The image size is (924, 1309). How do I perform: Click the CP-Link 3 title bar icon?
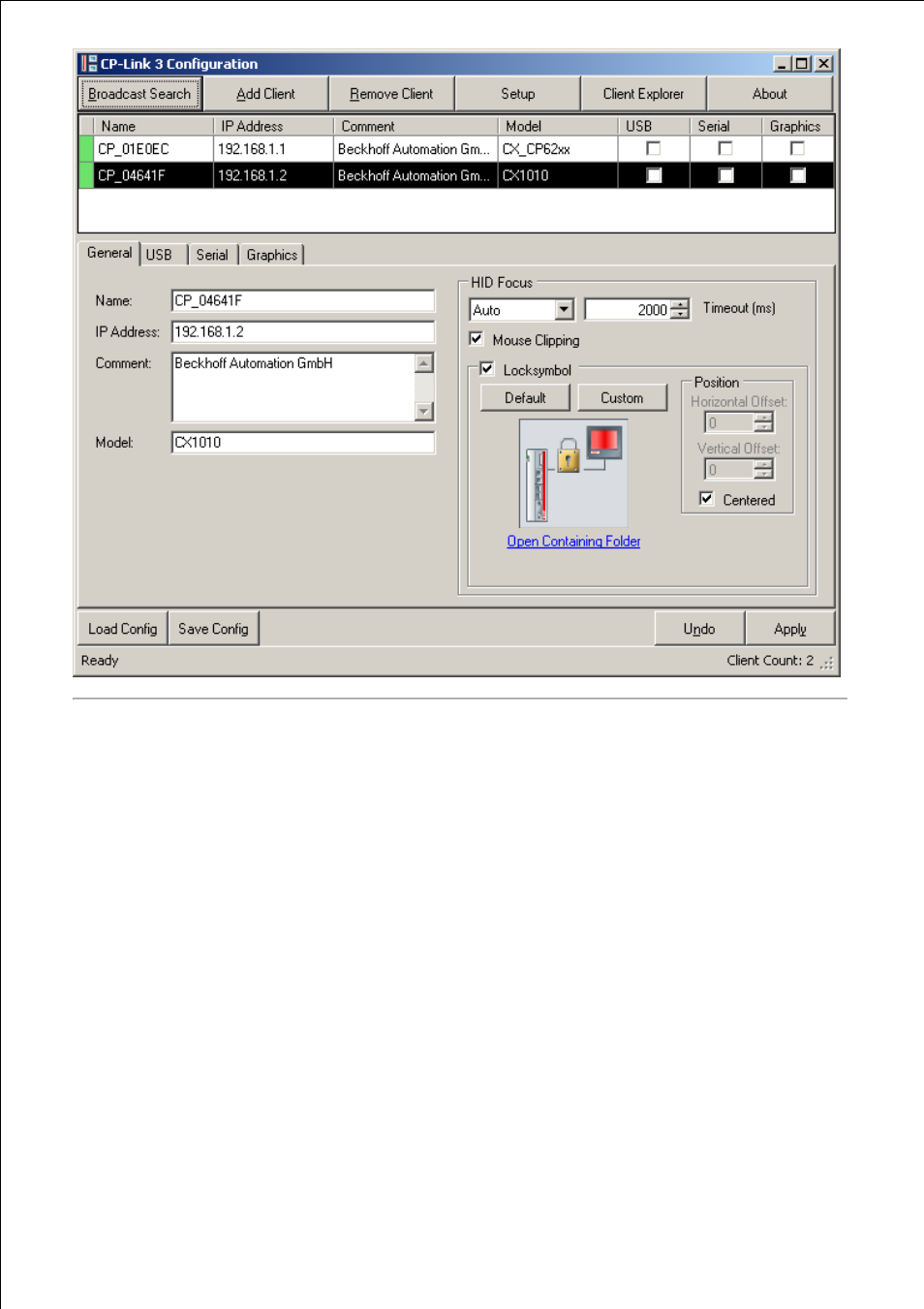point(88,64)
